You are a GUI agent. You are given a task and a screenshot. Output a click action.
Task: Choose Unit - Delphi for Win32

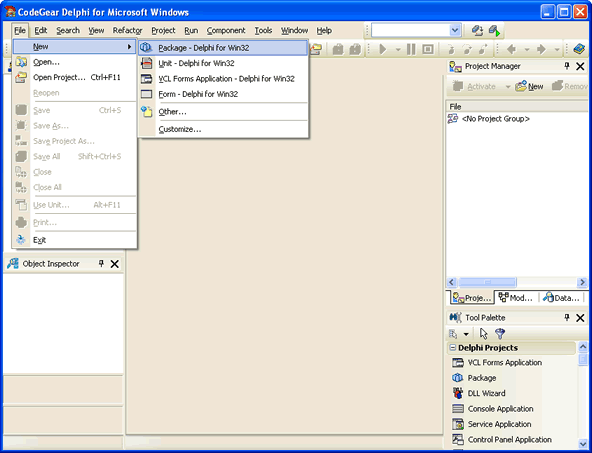click(223, 63)
